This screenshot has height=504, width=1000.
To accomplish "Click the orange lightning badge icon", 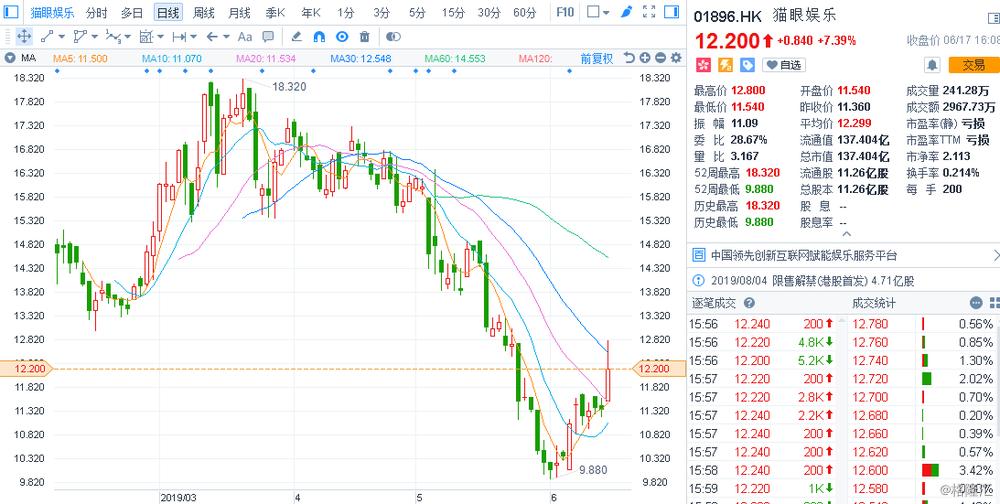I will [725, 64].
